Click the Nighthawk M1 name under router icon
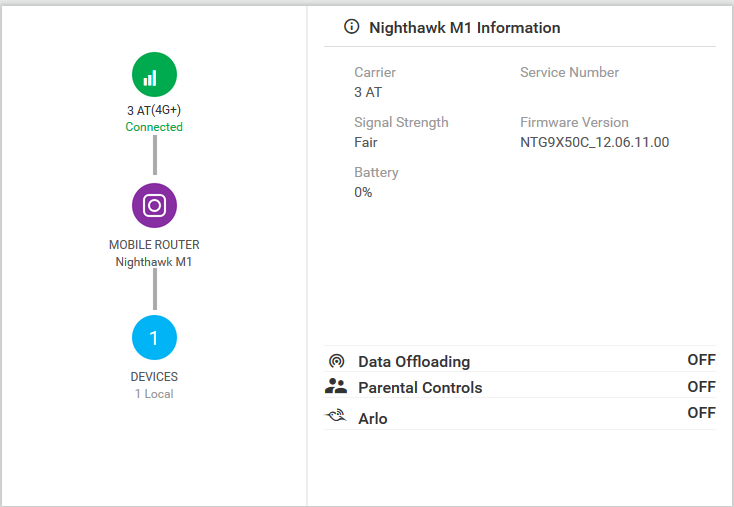The height and width of the screenshot is (507, 734). tap(154, 262)
